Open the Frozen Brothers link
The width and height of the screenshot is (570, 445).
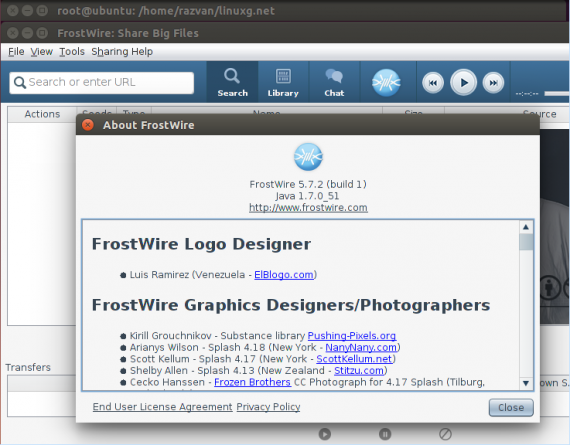[x=252, y=382]
